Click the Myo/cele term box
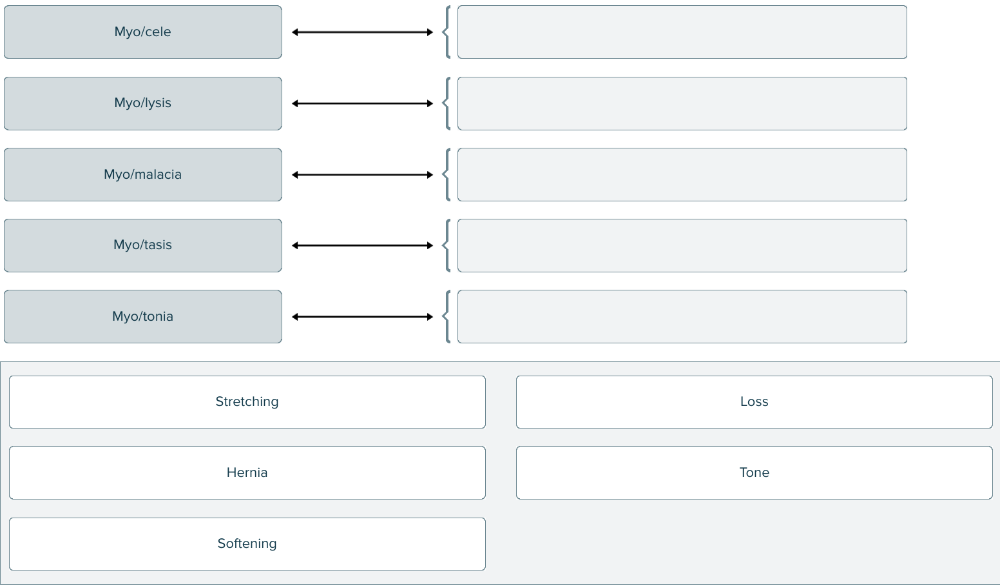The image size is (1000, 586). pyautogui.click(x=143, y=32)
